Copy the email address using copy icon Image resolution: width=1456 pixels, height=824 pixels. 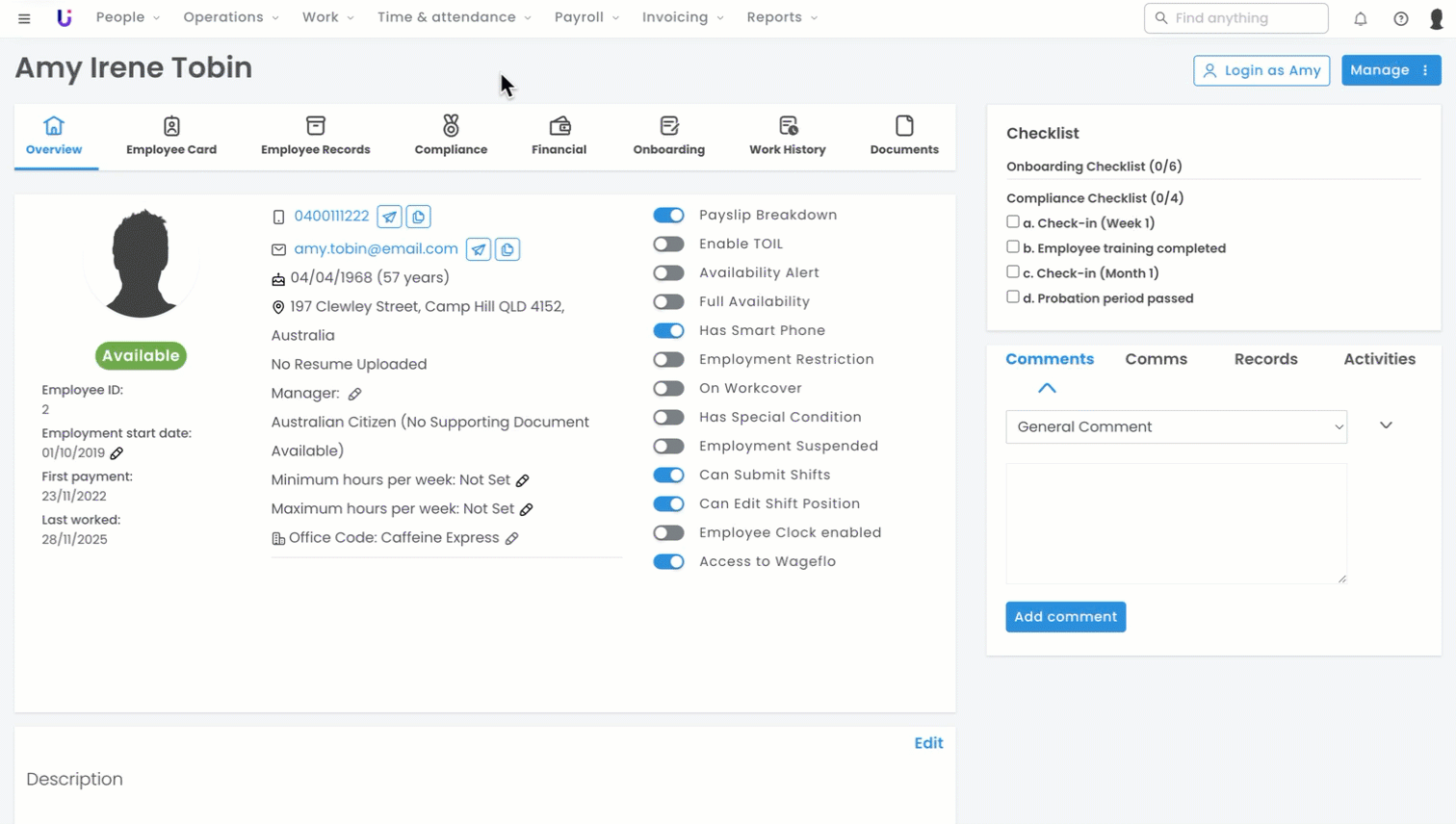click(x=507, y=249)
